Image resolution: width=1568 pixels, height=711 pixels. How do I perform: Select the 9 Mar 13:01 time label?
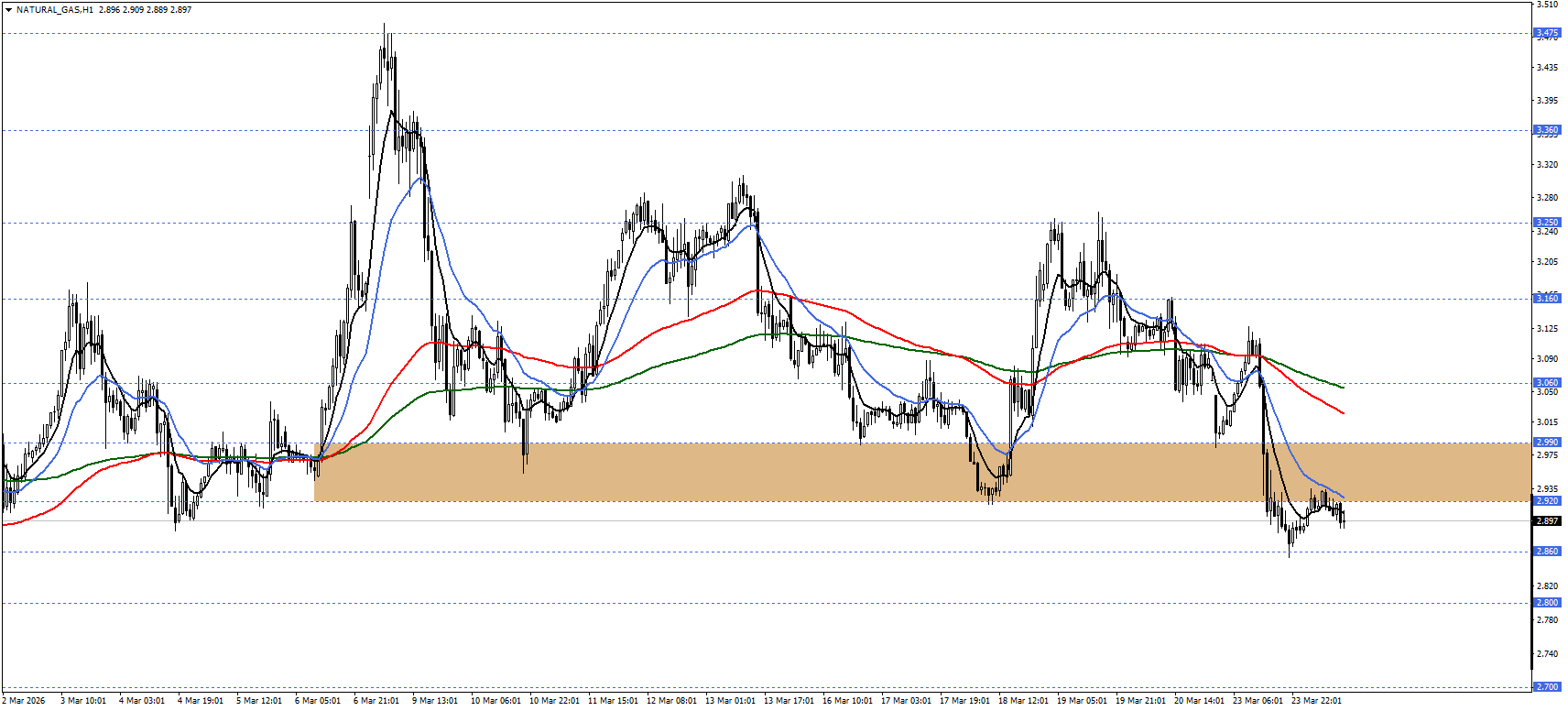[x=434, y=701]
